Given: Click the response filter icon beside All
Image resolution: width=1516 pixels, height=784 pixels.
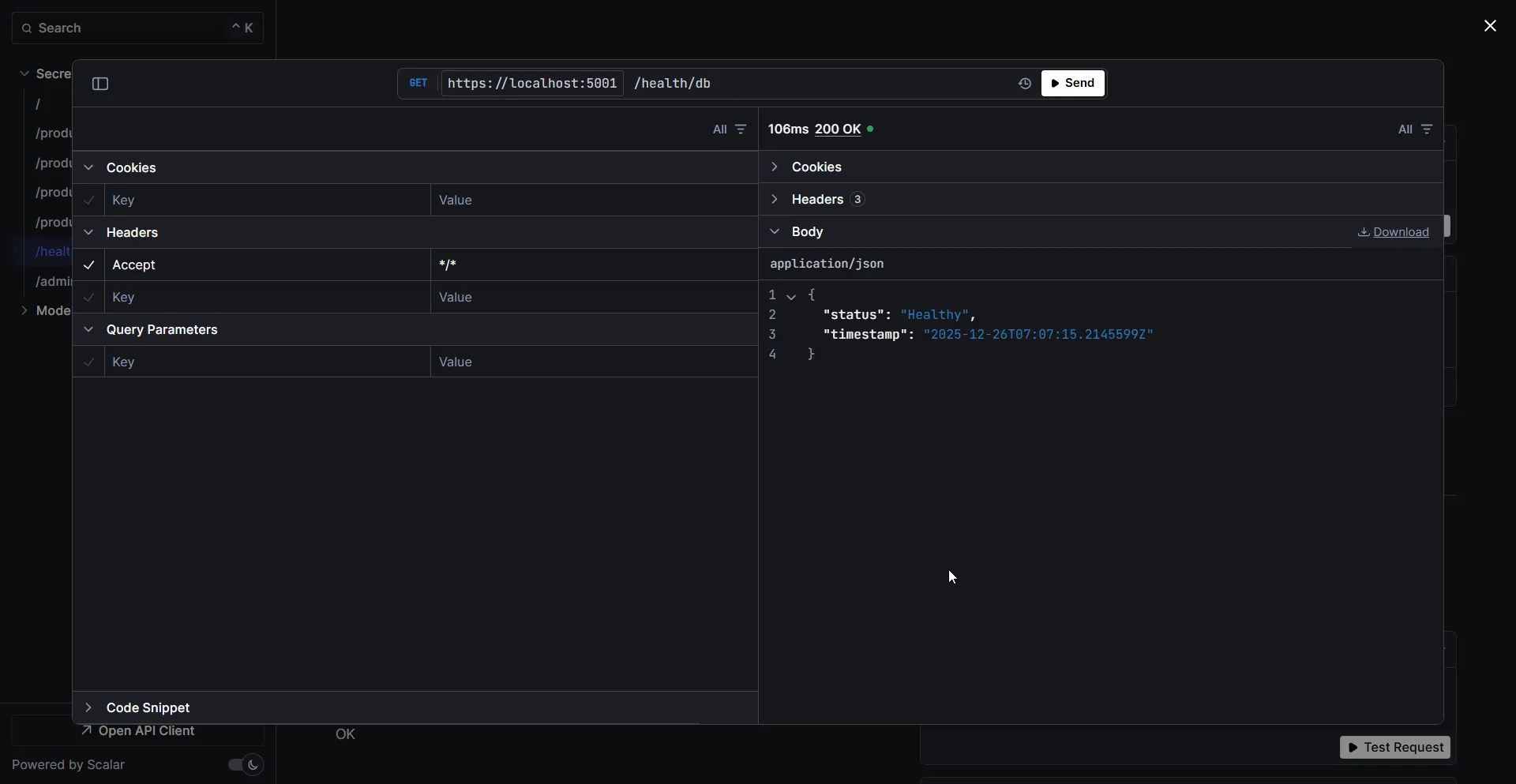Looking at the screenshot, I should [1427, 129].
